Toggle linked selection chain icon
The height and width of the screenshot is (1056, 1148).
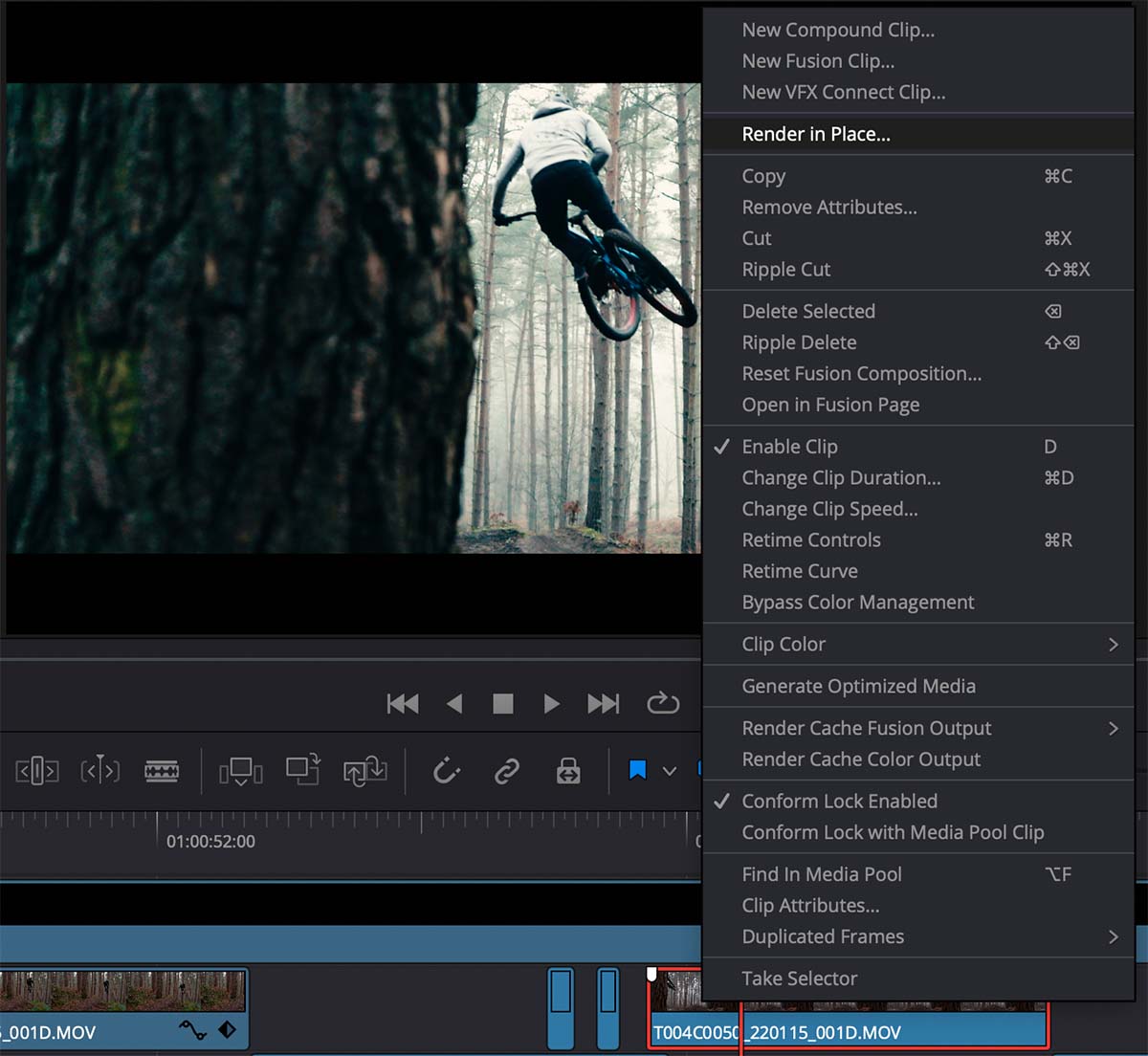point(507,771)
